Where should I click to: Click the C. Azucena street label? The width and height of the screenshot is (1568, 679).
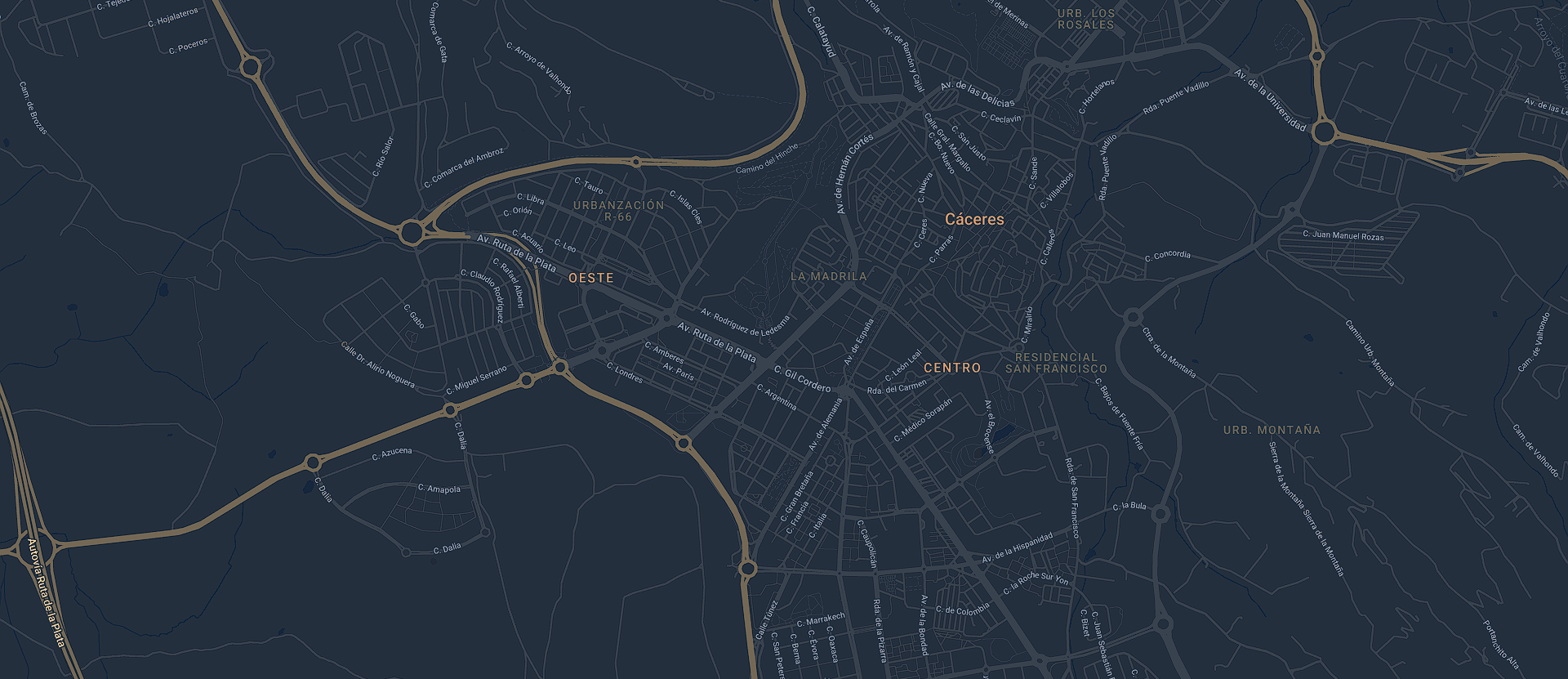pos(392,453)
